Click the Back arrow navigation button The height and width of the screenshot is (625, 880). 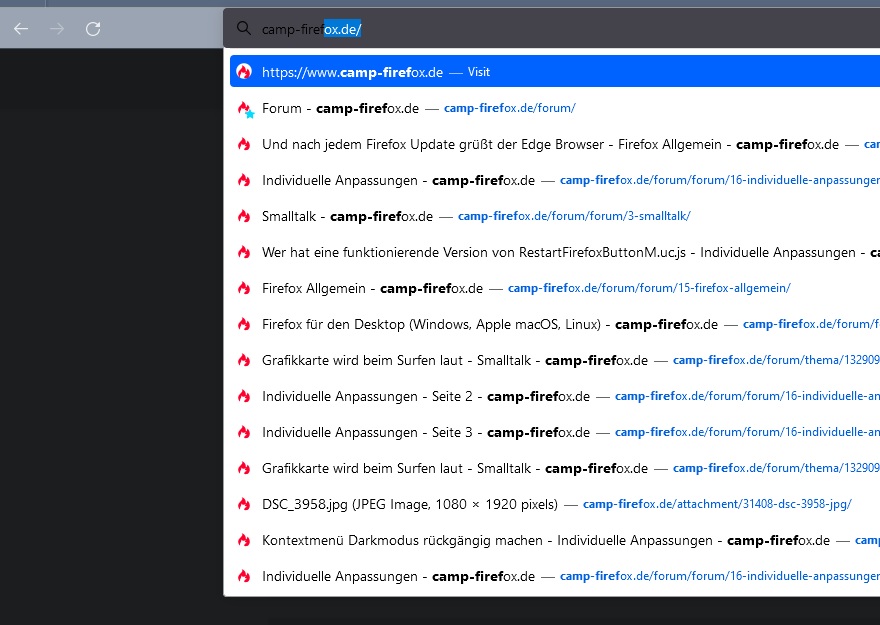[x=21, y=29]
